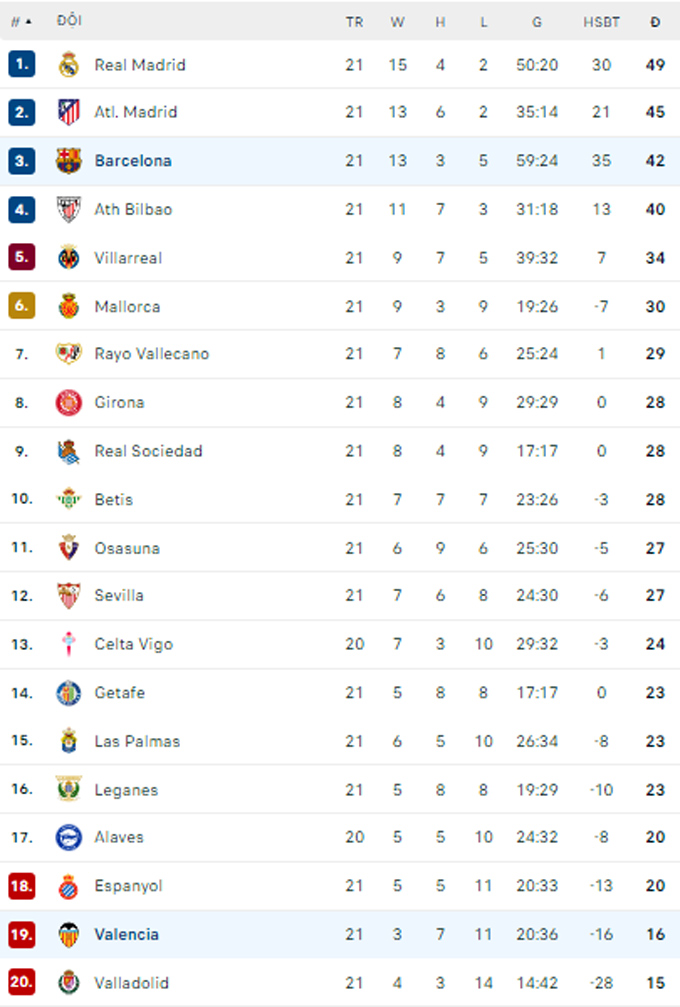Click the Girona club crest
This screenshot has width=680, height=1007.
click(x=69, y=403)
